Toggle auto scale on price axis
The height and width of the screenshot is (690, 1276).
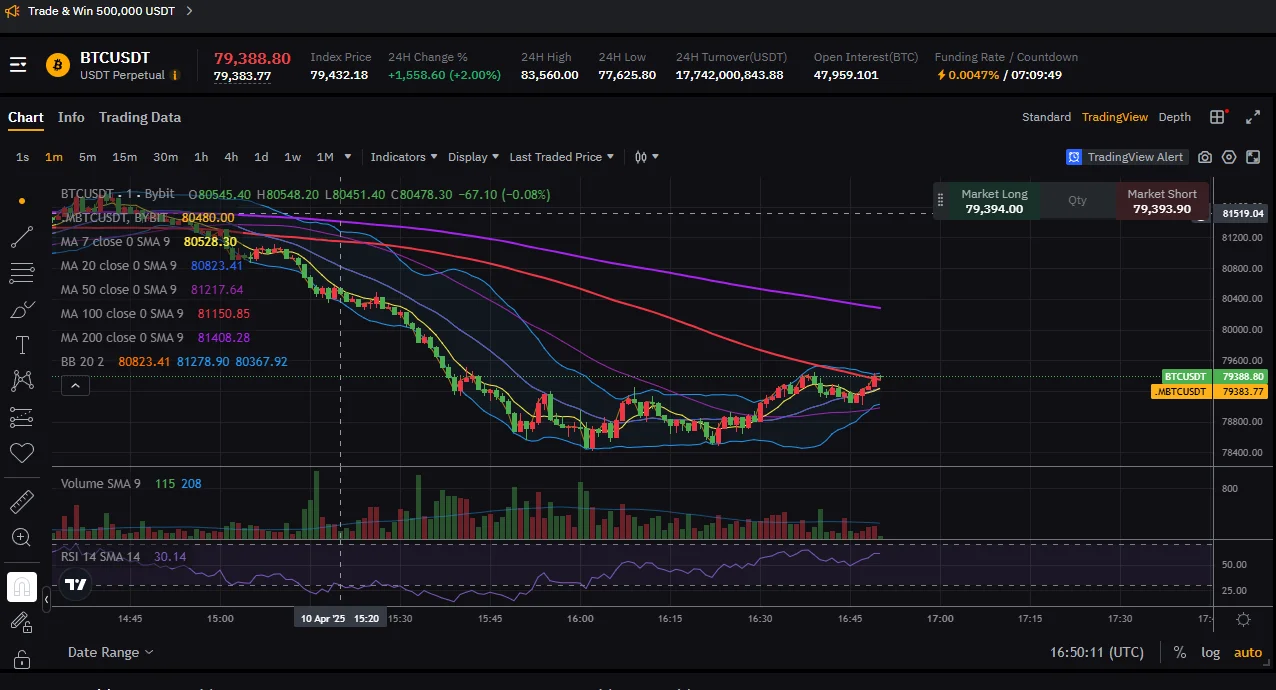click(x=1248, y=652)
